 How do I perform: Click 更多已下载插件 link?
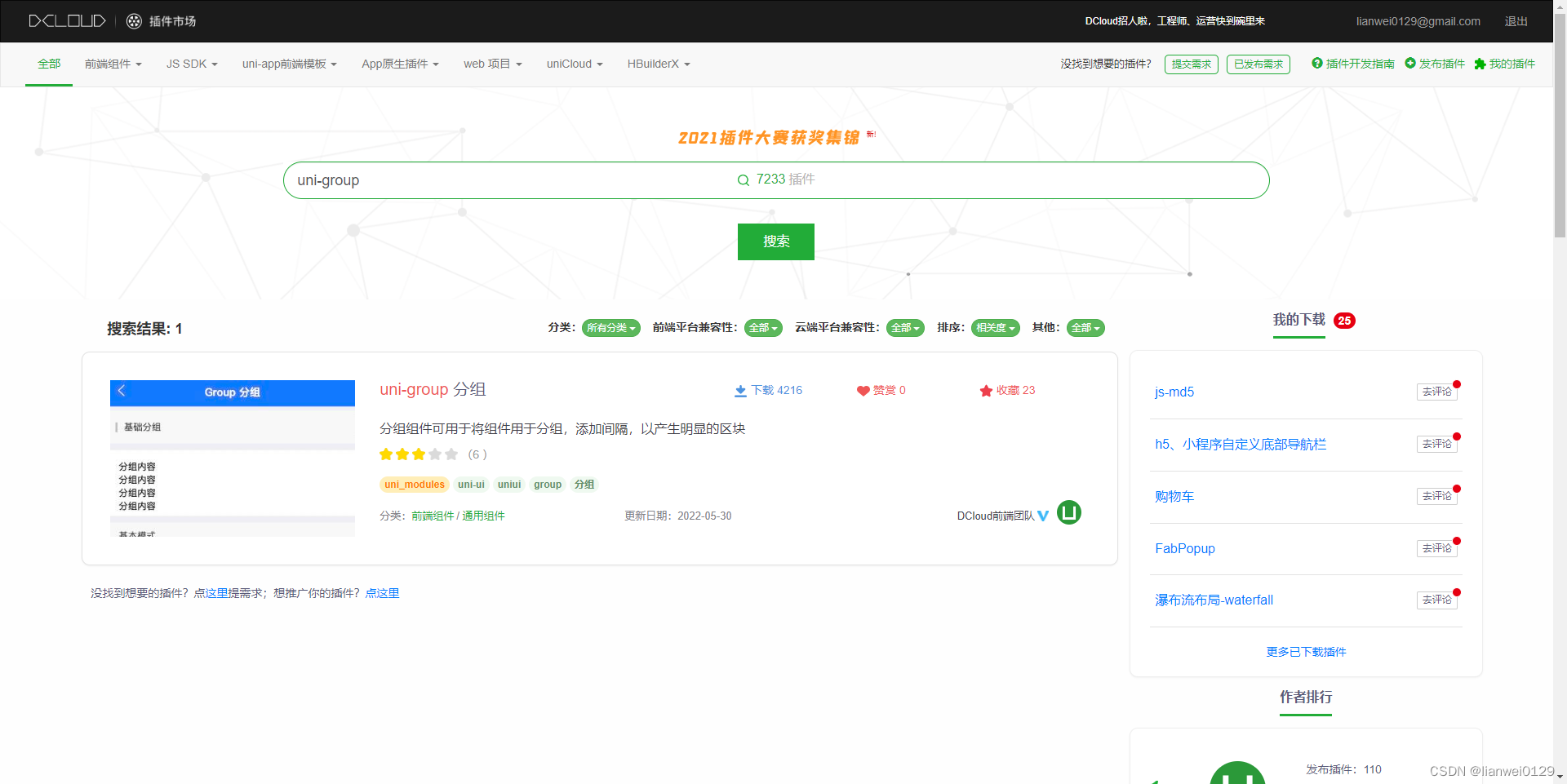click(1306, 652)
